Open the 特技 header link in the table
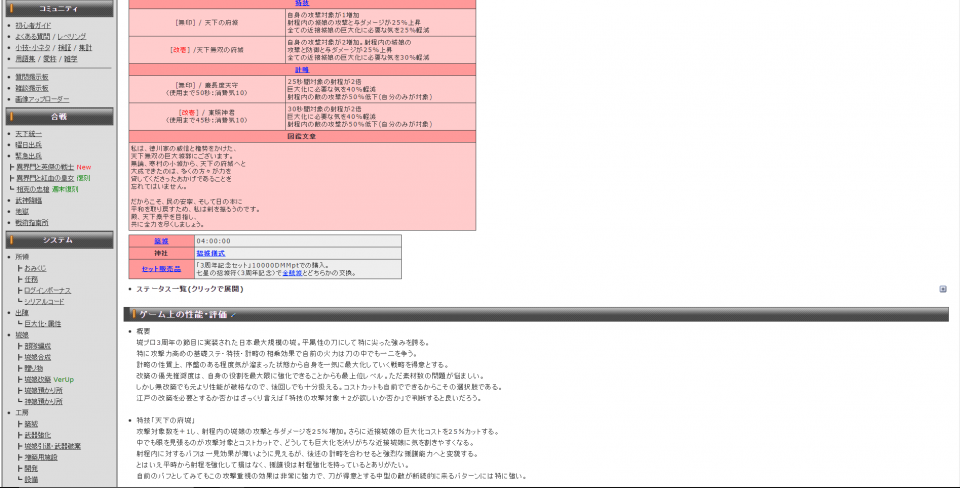960x488 pixels. (x=302, y=4)
